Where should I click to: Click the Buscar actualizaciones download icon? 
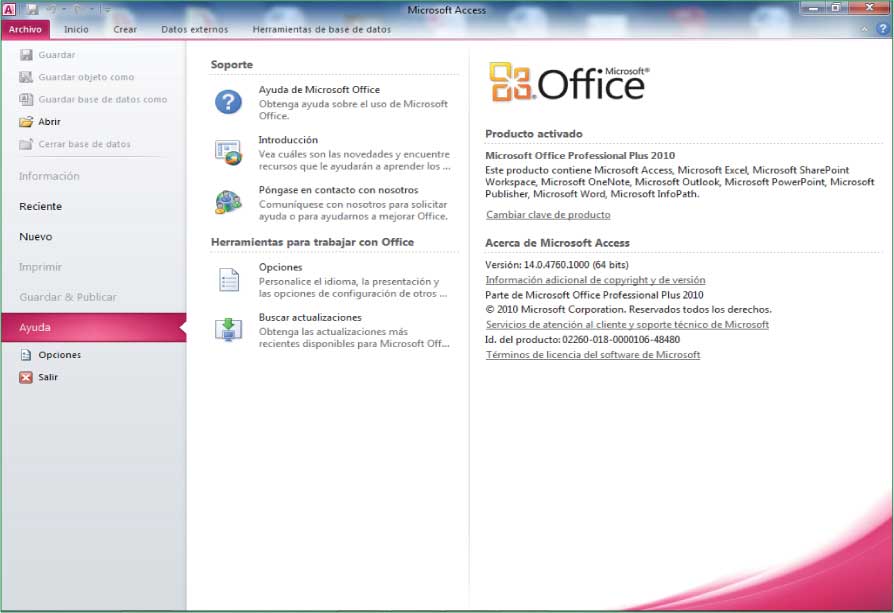tap(228, 329)
